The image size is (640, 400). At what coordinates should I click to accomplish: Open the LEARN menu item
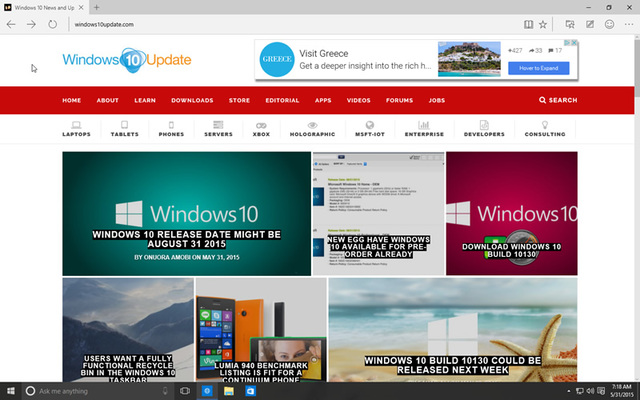(145, 100)
